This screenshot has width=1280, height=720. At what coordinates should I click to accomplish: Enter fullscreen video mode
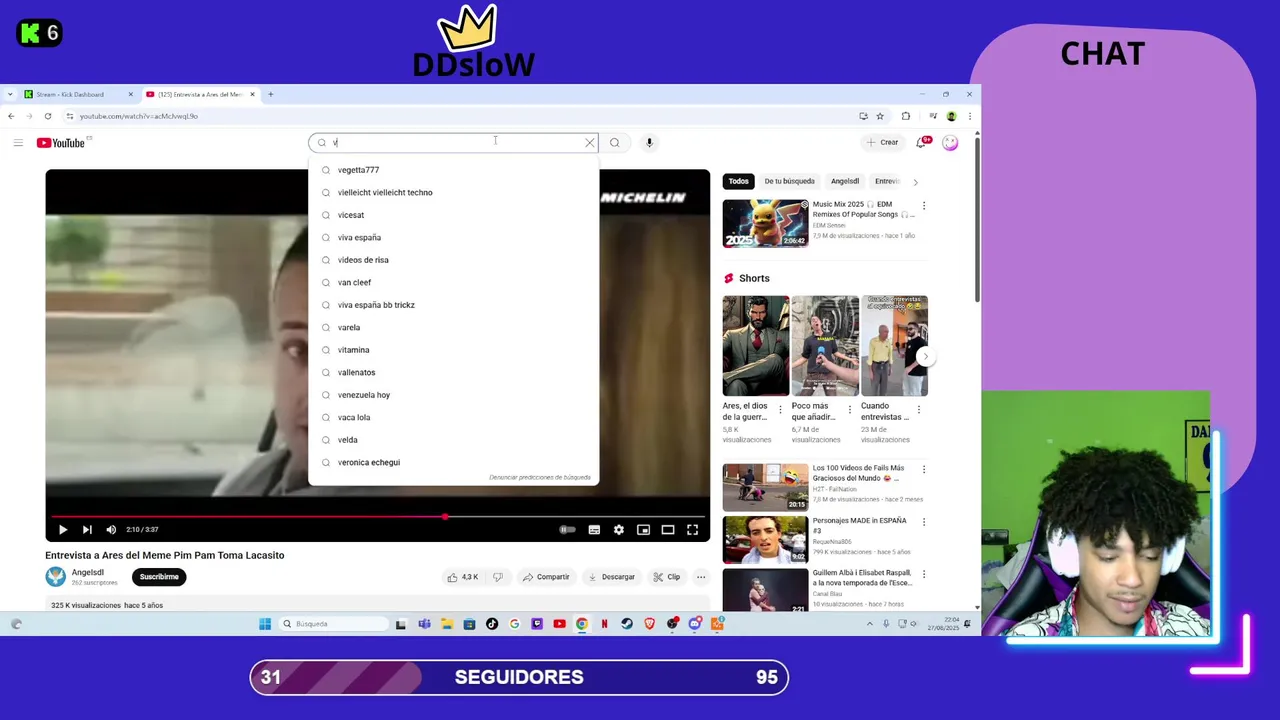(692, 529)
